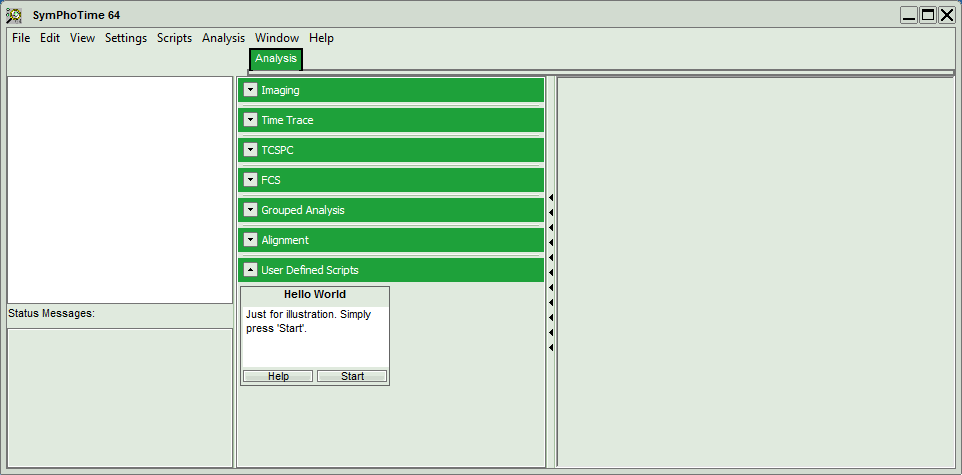Open the File menu
Screen dimensions: 962x475
21,38
